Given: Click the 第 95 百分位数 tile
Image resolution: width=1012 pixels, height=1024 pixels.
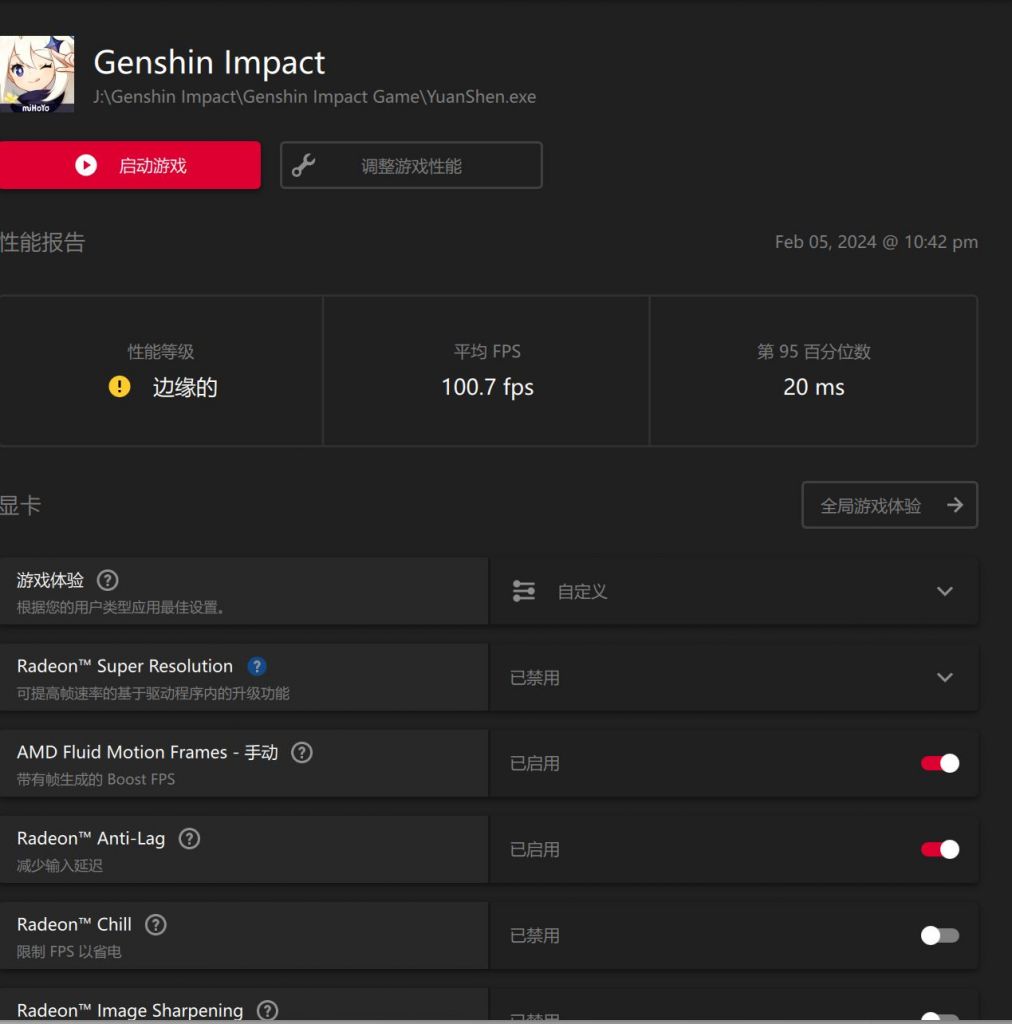Looking at the screenshot, I should point(813,370).
